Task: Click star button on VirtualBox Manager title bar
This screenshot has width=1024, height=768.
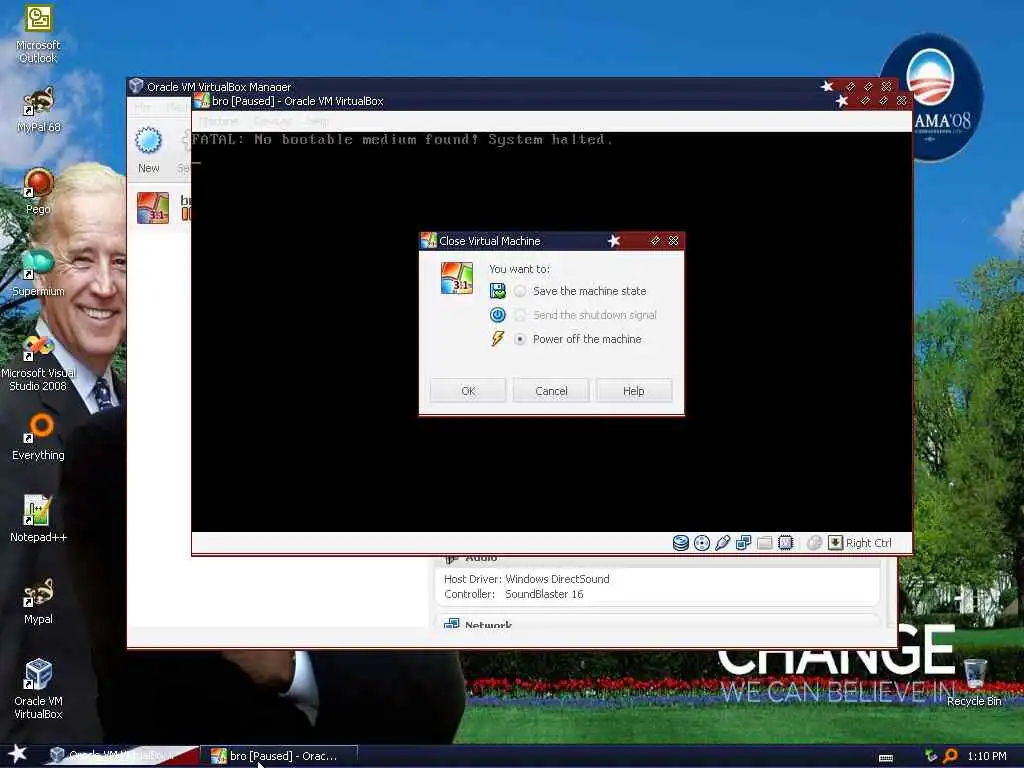Action: [827, 86]
